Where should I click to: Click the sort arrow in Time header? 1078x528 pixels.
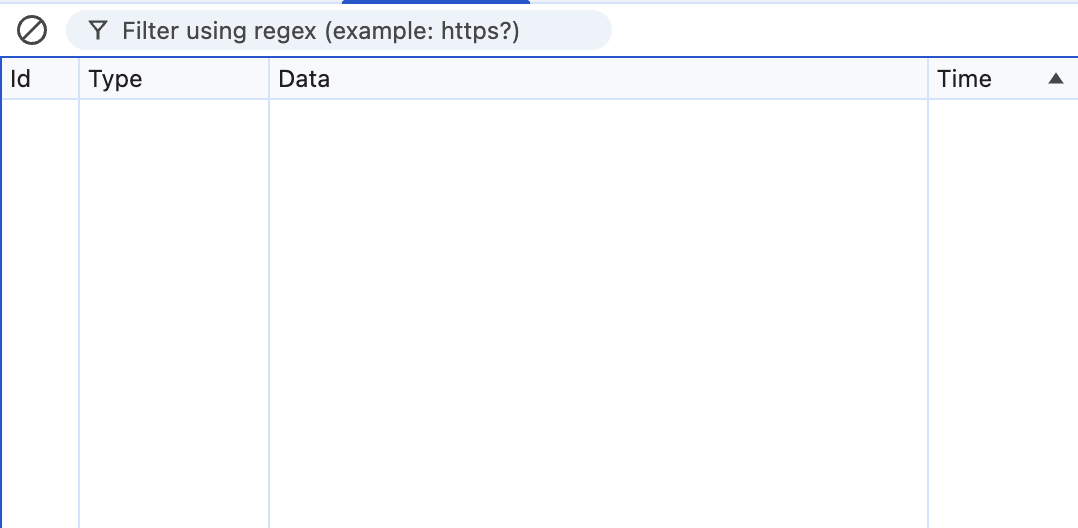click(1055, 78)
